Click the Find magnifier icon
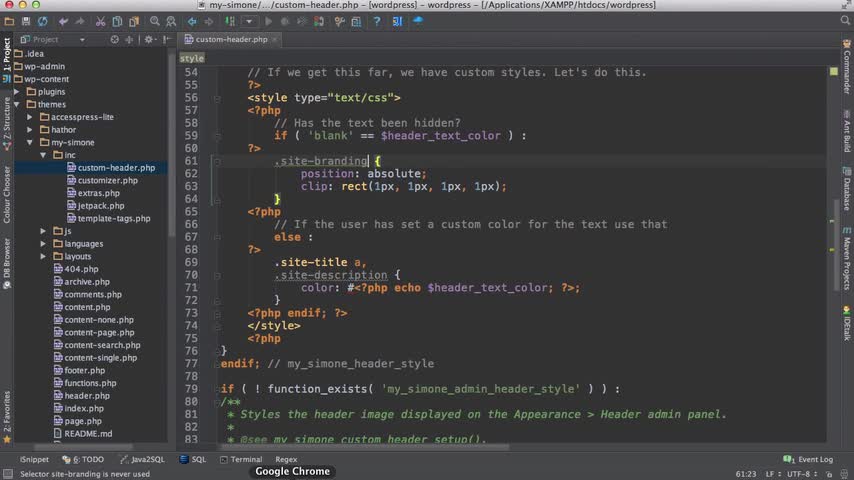854x480 pixels. (154, 21)
